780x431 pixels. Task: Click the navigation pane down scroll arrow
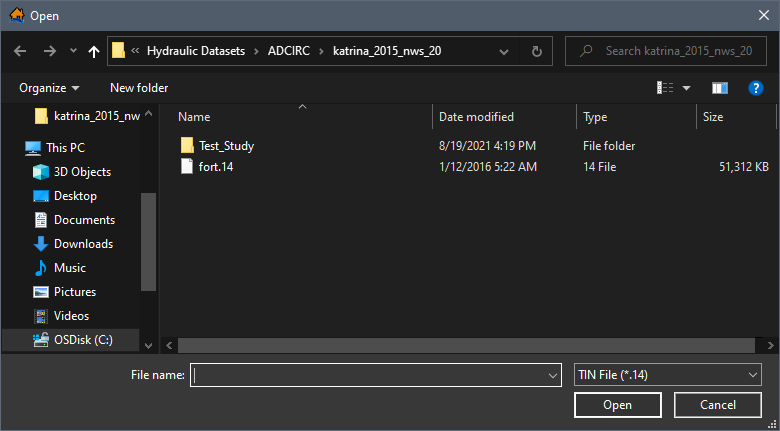pos(148,345)
